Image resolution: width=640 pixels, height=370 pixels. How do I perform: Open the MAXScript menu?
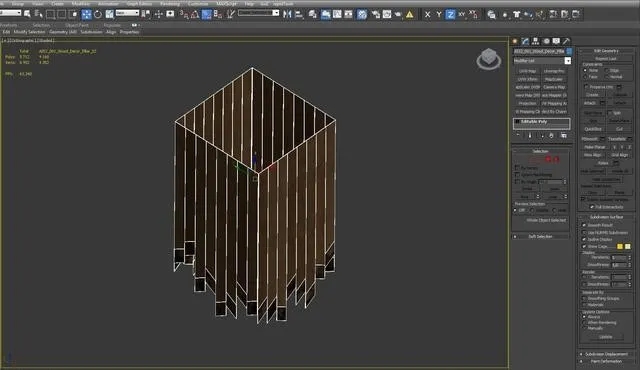(227, 4)
